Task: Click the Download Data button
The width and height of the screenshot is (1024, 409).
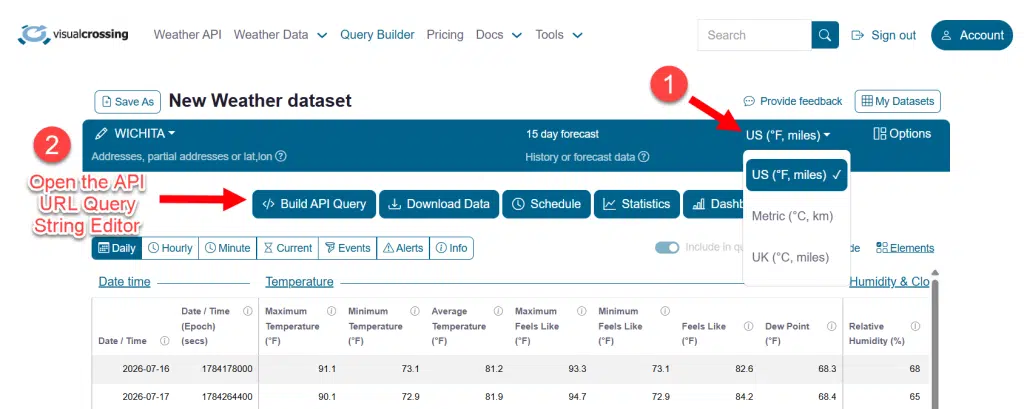Action: click(439, 204)
